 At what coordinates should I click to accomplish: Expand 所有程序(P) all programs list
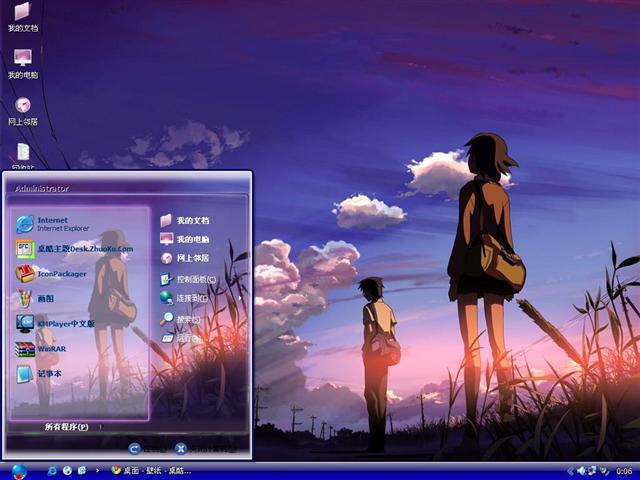66,427
